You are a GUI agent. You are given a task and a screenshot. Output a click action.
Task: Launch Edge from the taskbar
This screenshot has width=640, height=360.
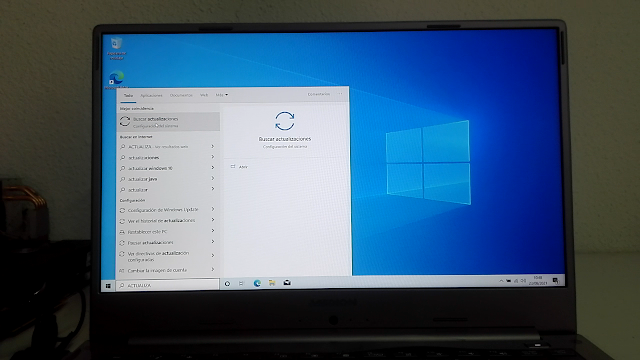257,283
